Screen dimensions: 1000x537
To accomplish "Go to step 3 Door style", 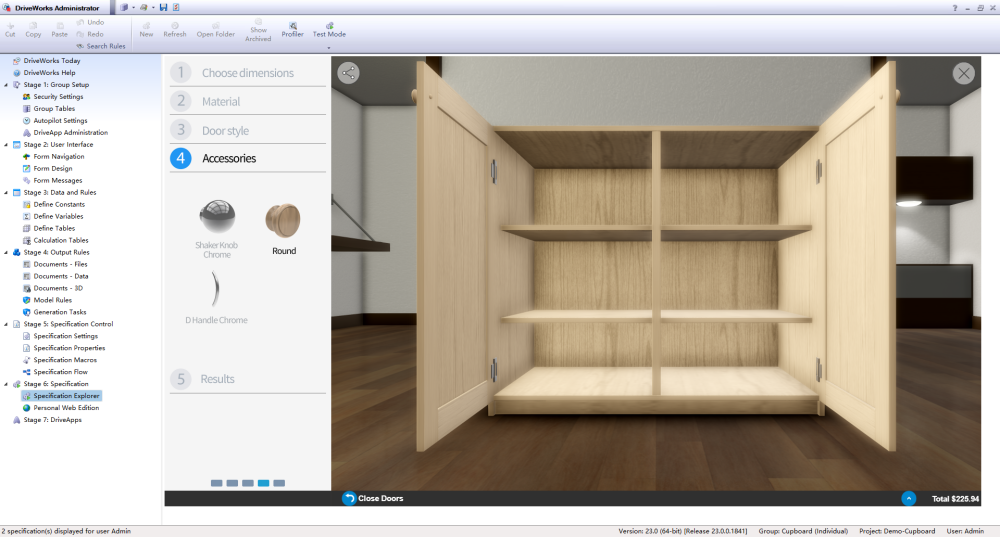I will pos(225,131).
